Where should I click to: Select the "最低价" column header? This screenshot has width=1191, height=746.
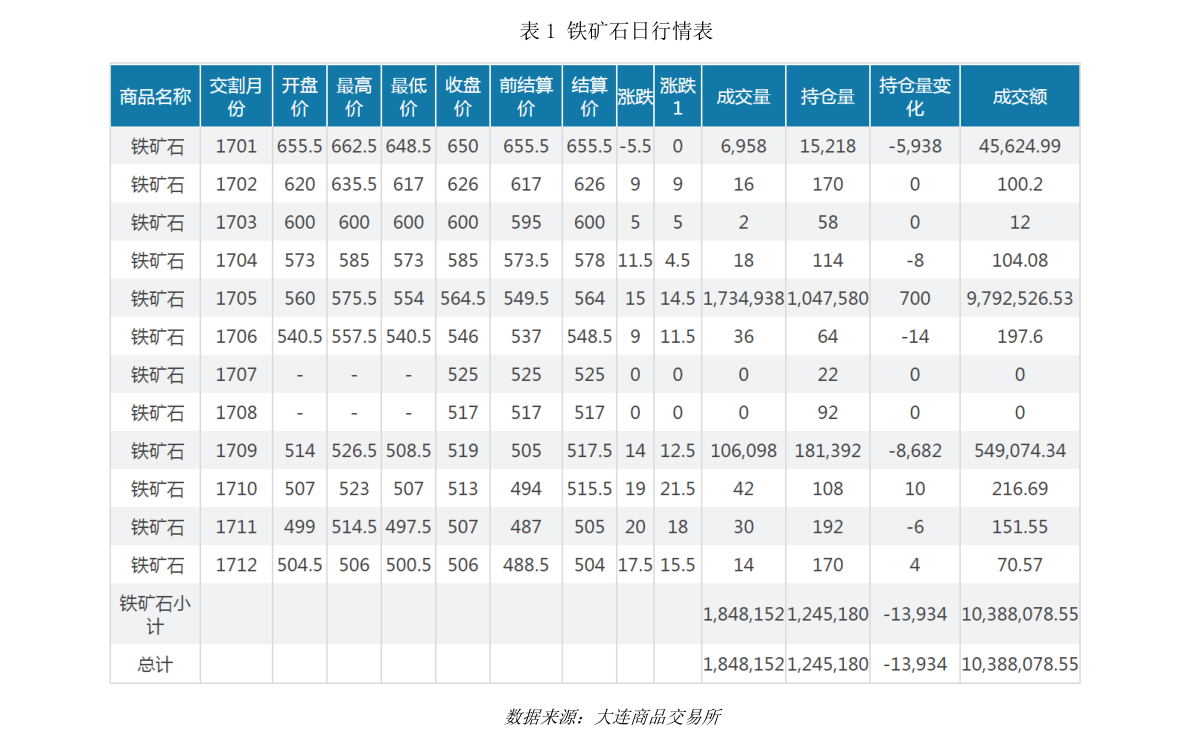coord(409,96)
